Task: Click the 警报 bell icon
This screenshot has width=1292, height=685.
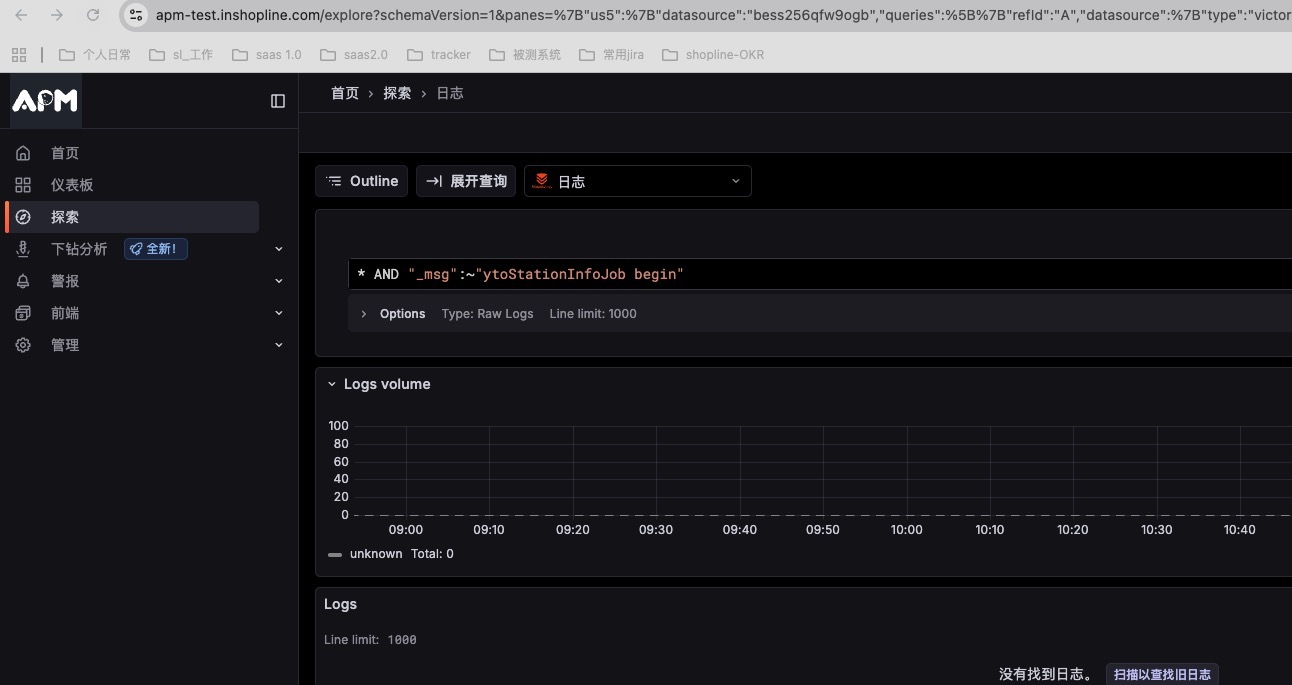Action: tap(23, 281)
